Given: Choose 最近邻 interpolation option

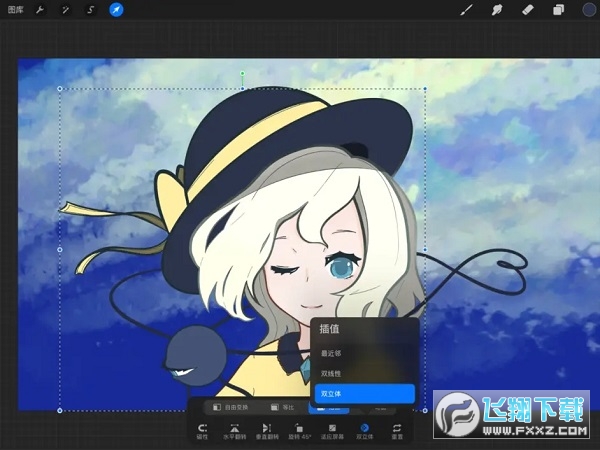Looking at the screenshot, I should (x=365, y=353).
